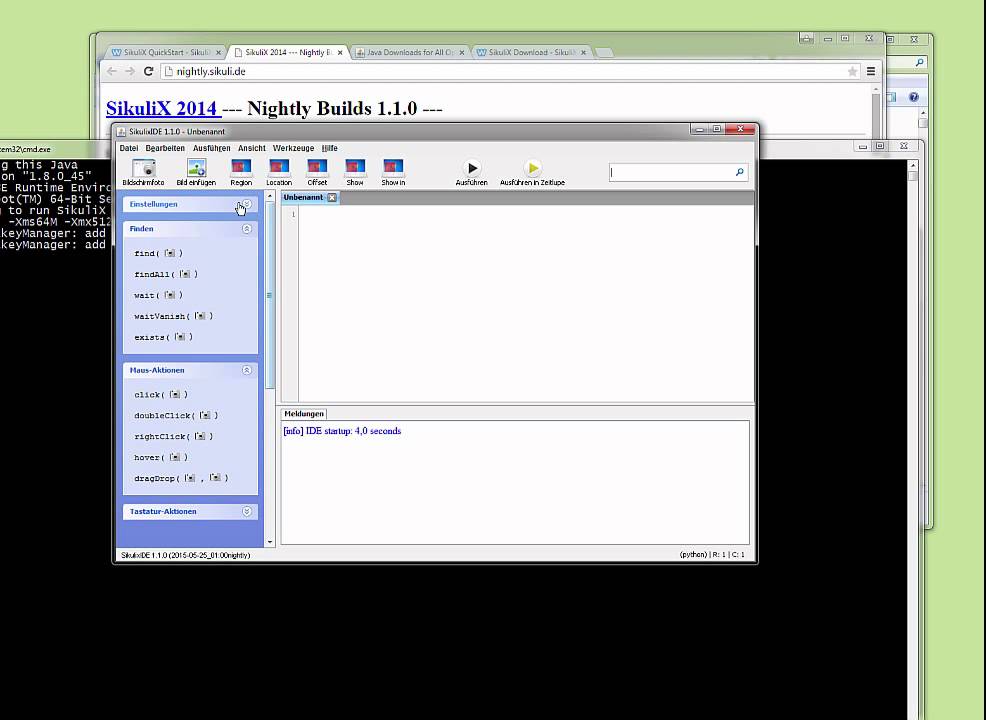Screen dimensions: 986x720
Task: Insert the wait() command
Action: [x=158, y=295]
